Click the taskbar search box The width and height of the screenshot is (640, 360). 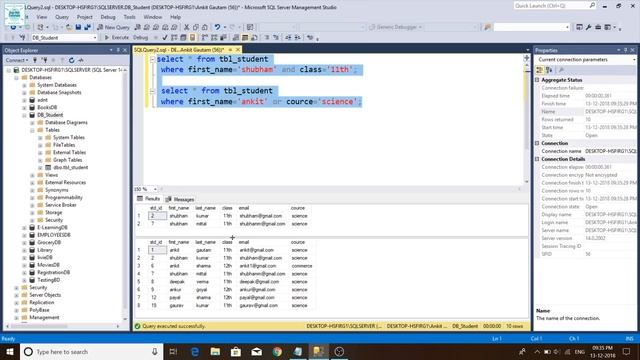click(x=91, y=351)
